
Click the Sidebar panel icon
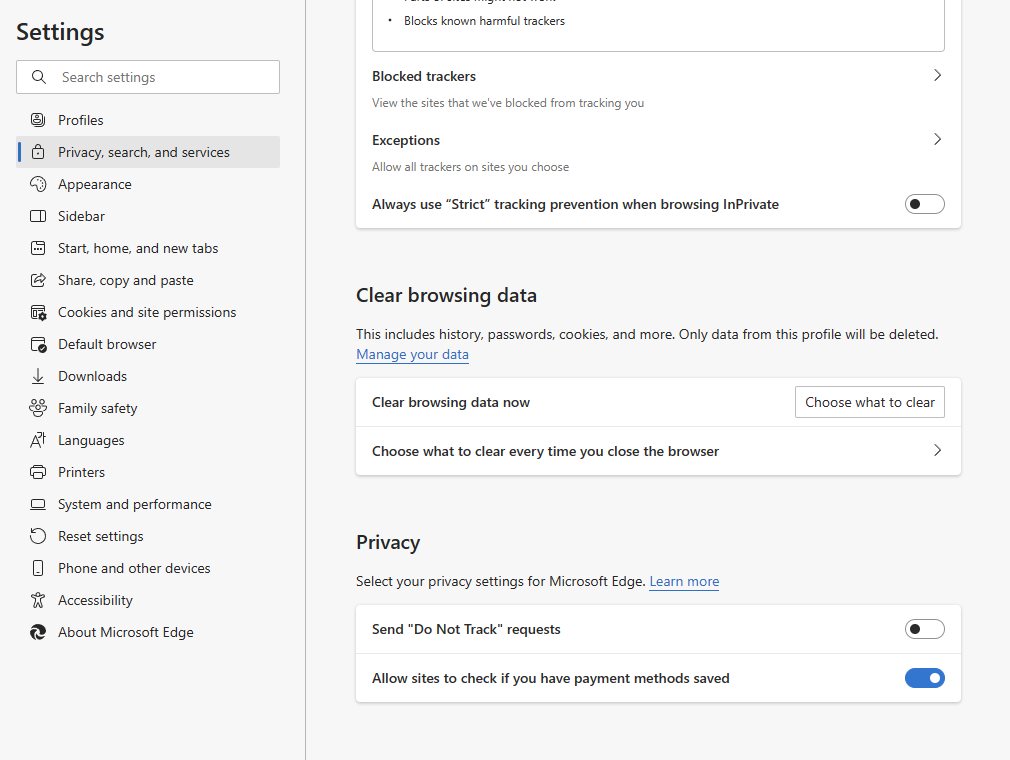pyautogui.click(x=38, y=216)
